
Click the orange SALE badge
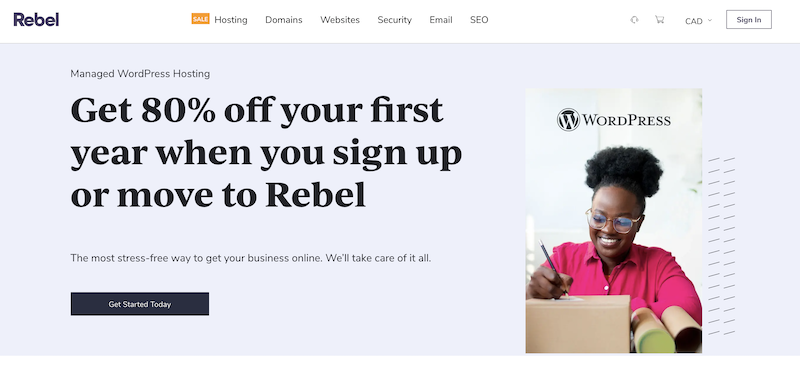tap(201, 19)
